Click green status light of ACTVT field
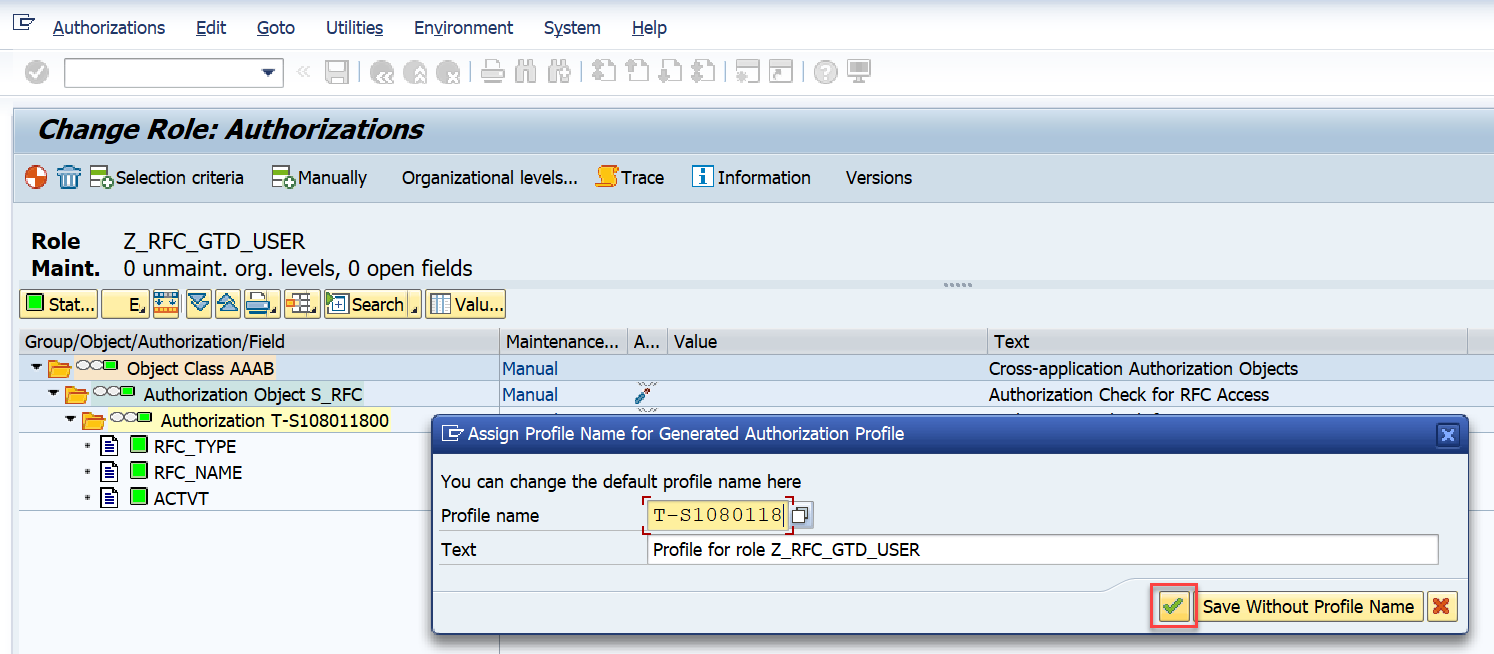Image resolution: width=1494 pixels, height=654 pixels. click(x=139, y=498)
